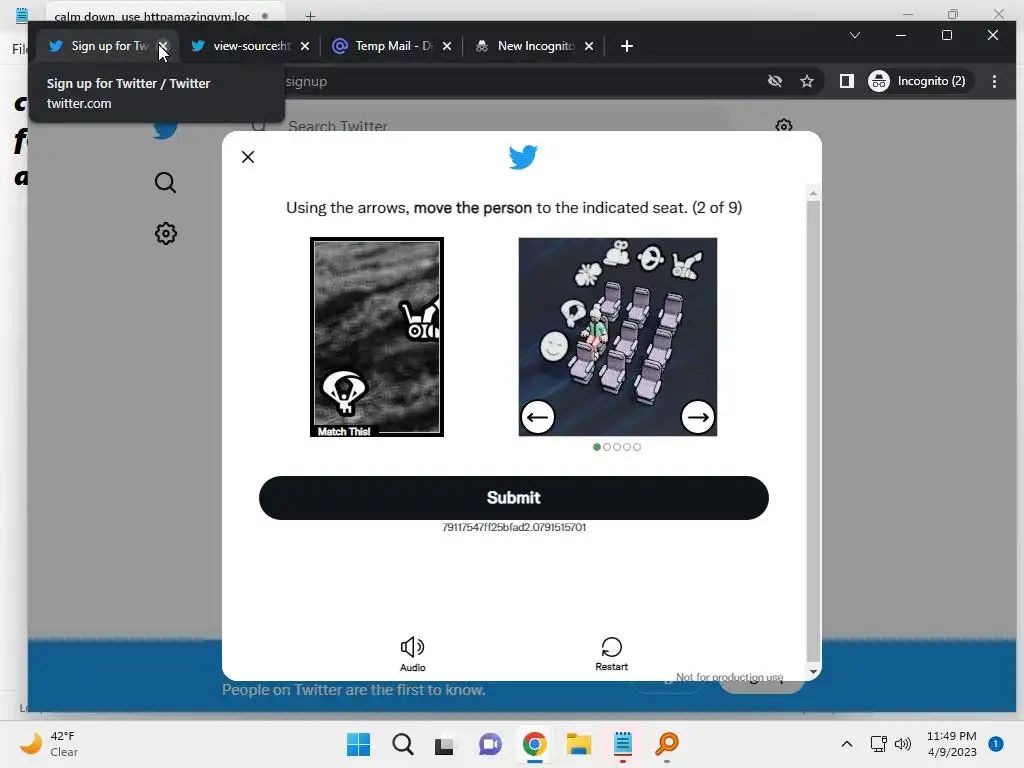Switch to the Temp Mail tab
1024x768 pixels.
[x=392, y=46]
